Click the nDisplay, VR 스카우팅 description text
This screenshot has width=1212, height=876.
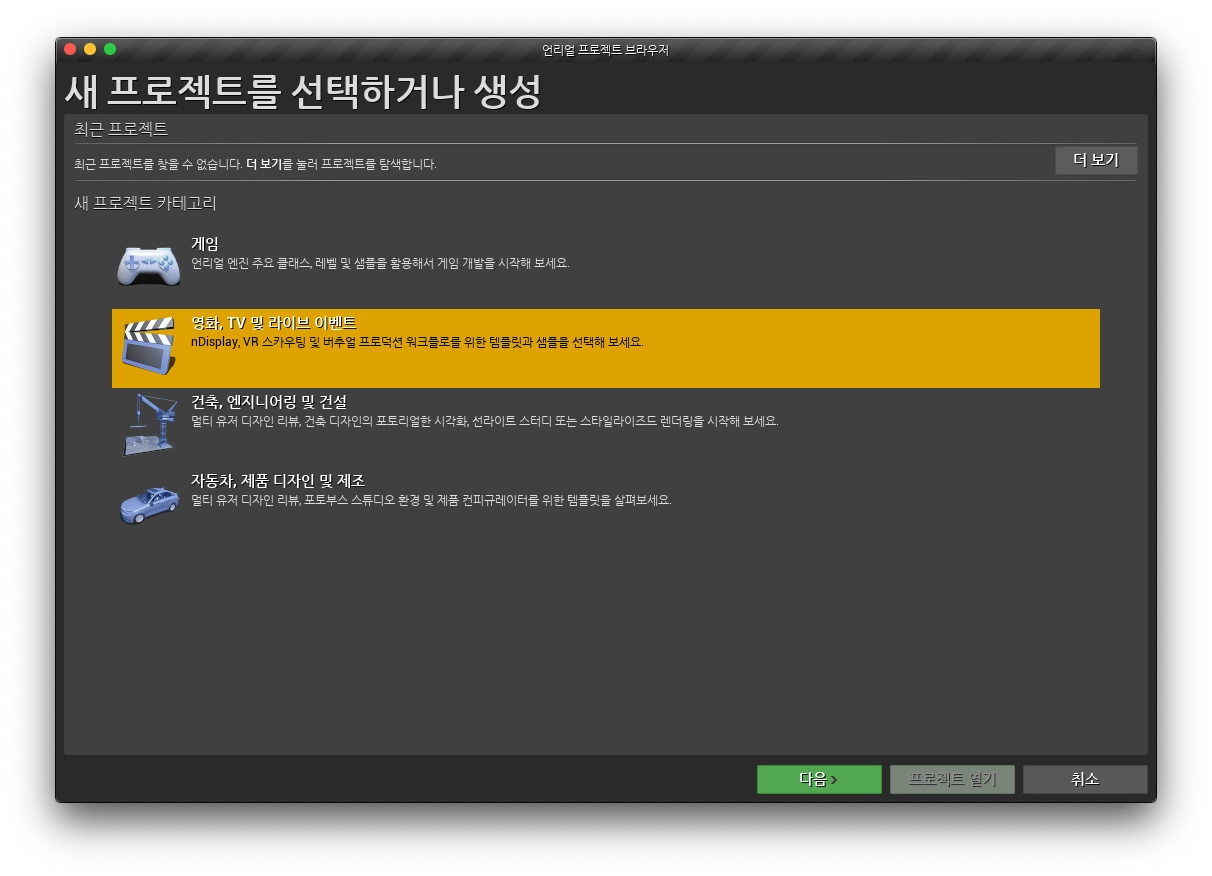tap(417, 342)
